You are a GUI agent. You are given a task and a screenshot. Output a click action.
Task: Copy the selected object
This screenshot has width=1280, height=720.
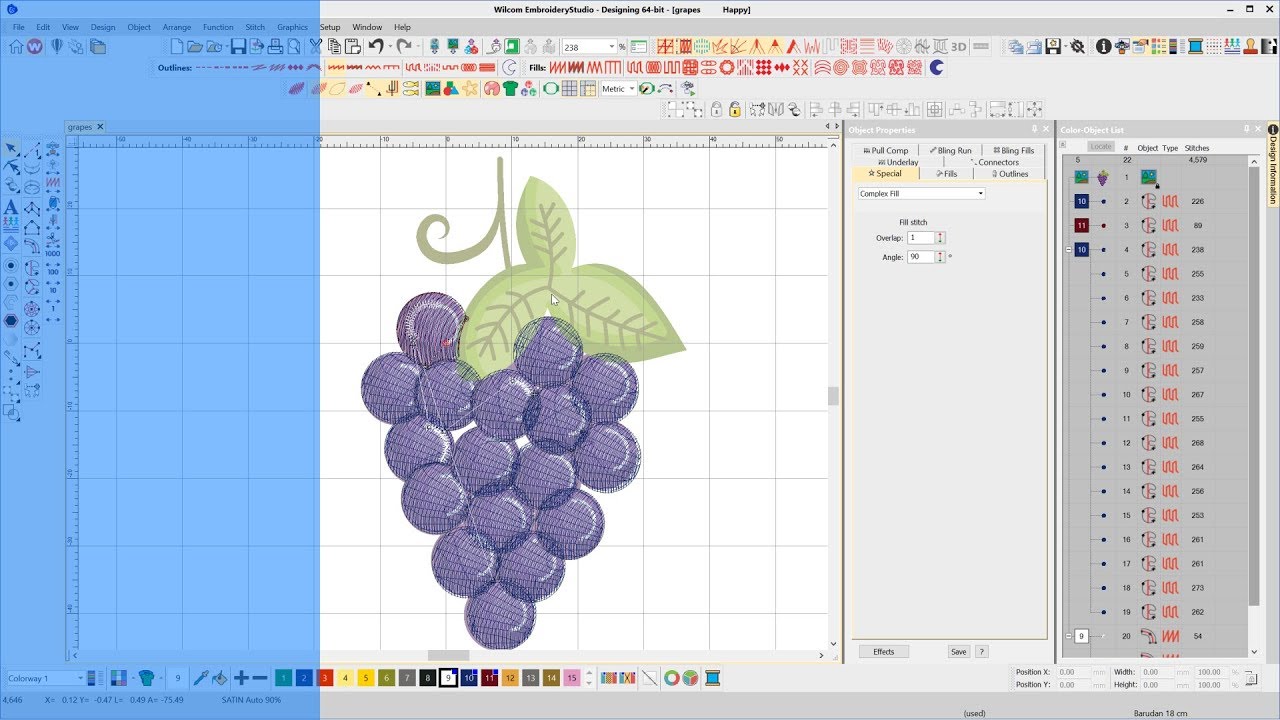335,46
